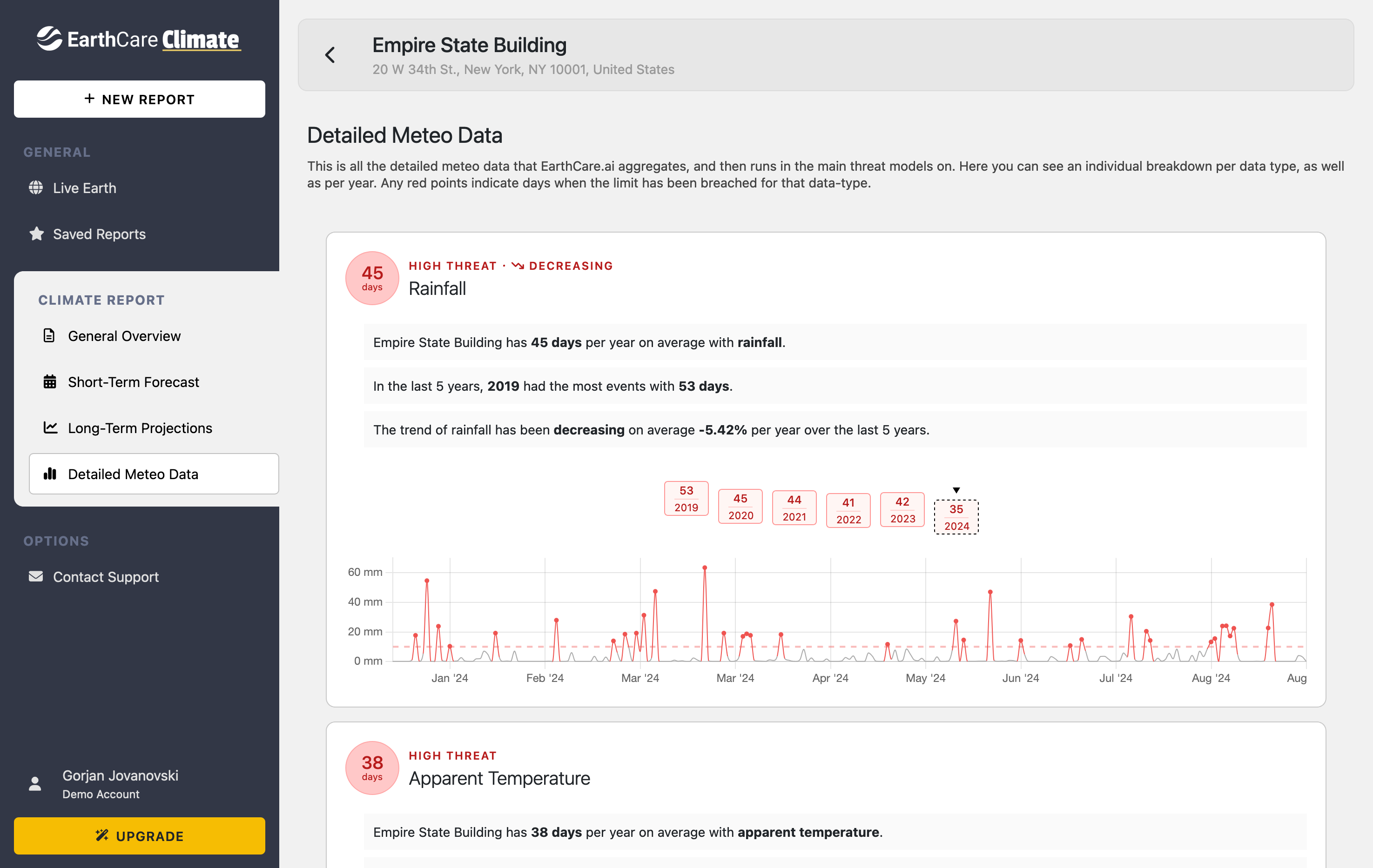
Task: Click the Rainfall card heading
Action: click(x=437, y=288)
